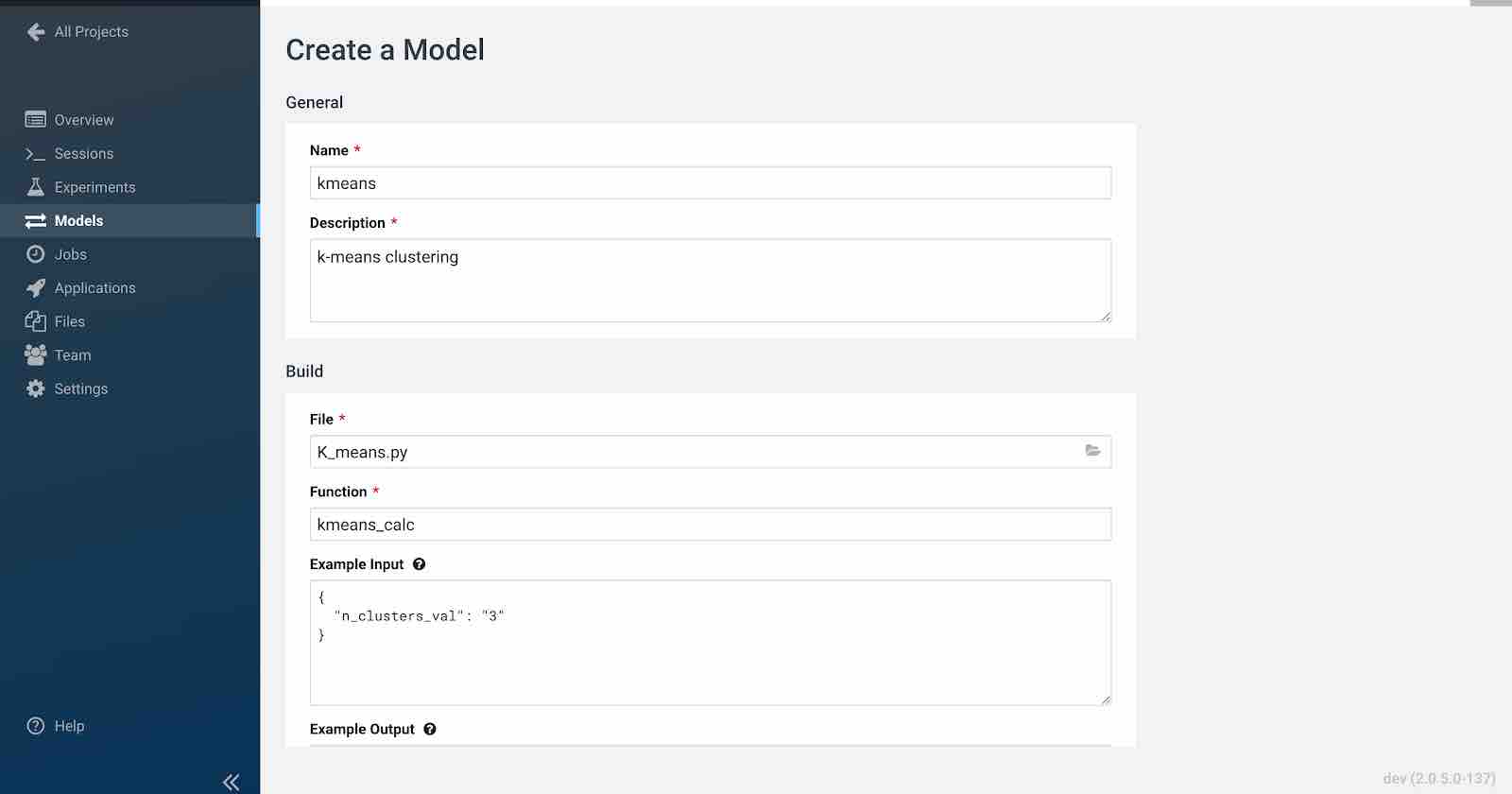Open the file browser folder icon

pos(1092,451)
